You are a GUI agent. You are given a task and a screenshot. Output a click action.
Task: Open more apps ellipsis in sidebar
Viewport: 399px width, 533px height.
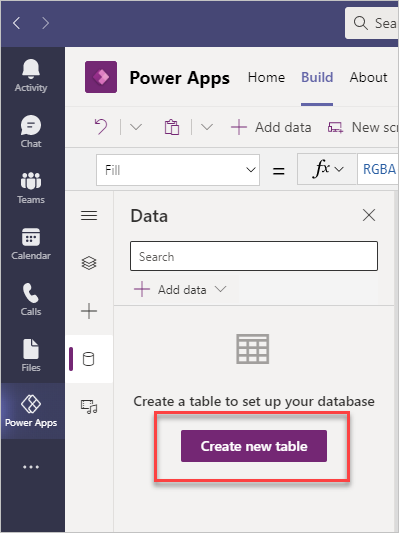31,467
